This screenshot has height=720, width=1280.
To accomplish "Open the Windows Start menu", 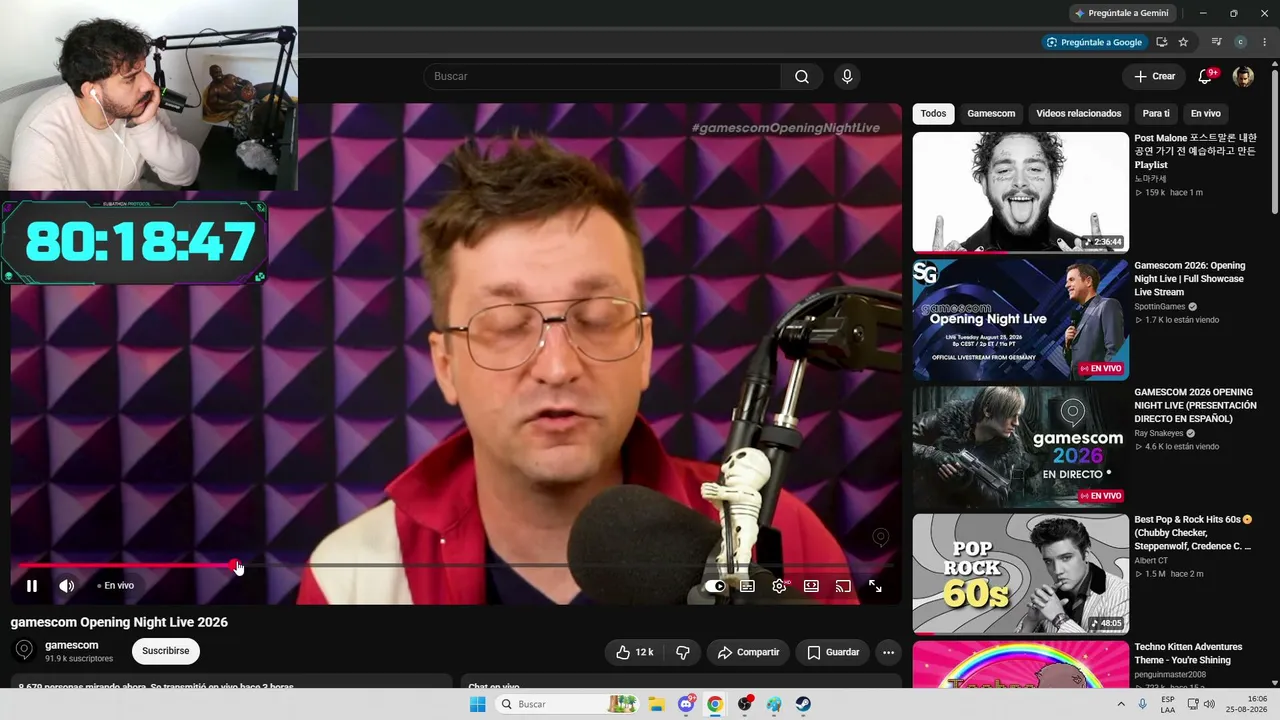I will click(478, 704).
